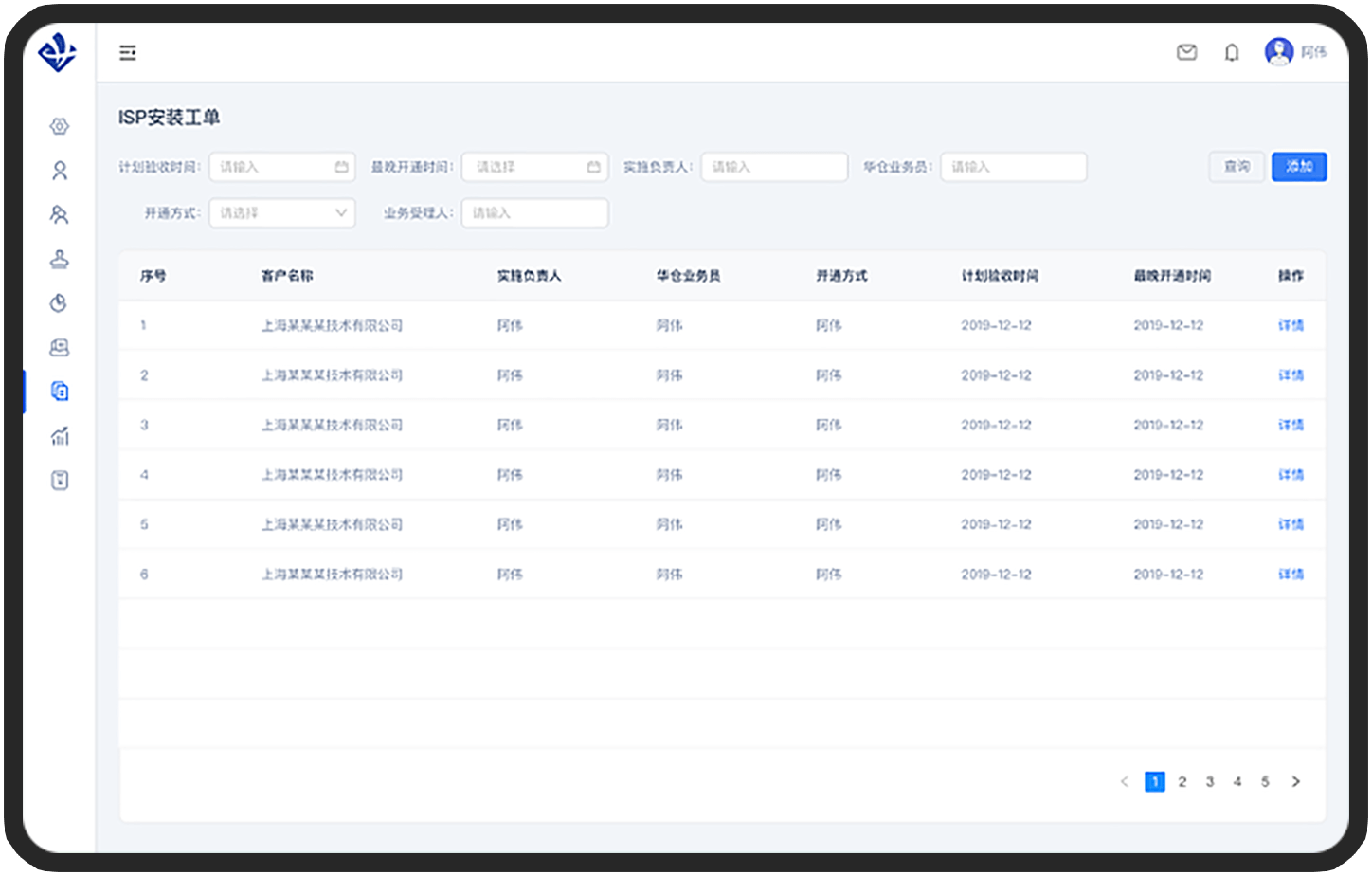Open the 计划验收时间 date picker

point(282,167)
